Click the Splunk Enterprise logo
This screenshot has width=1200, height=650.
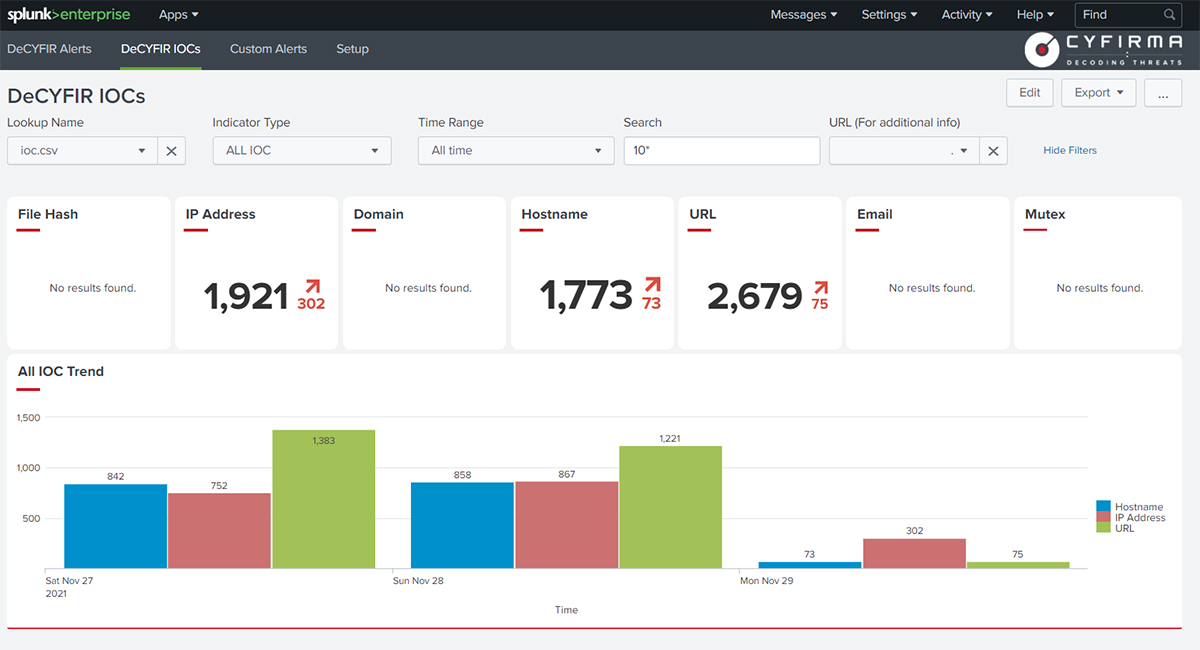[71, 15]
